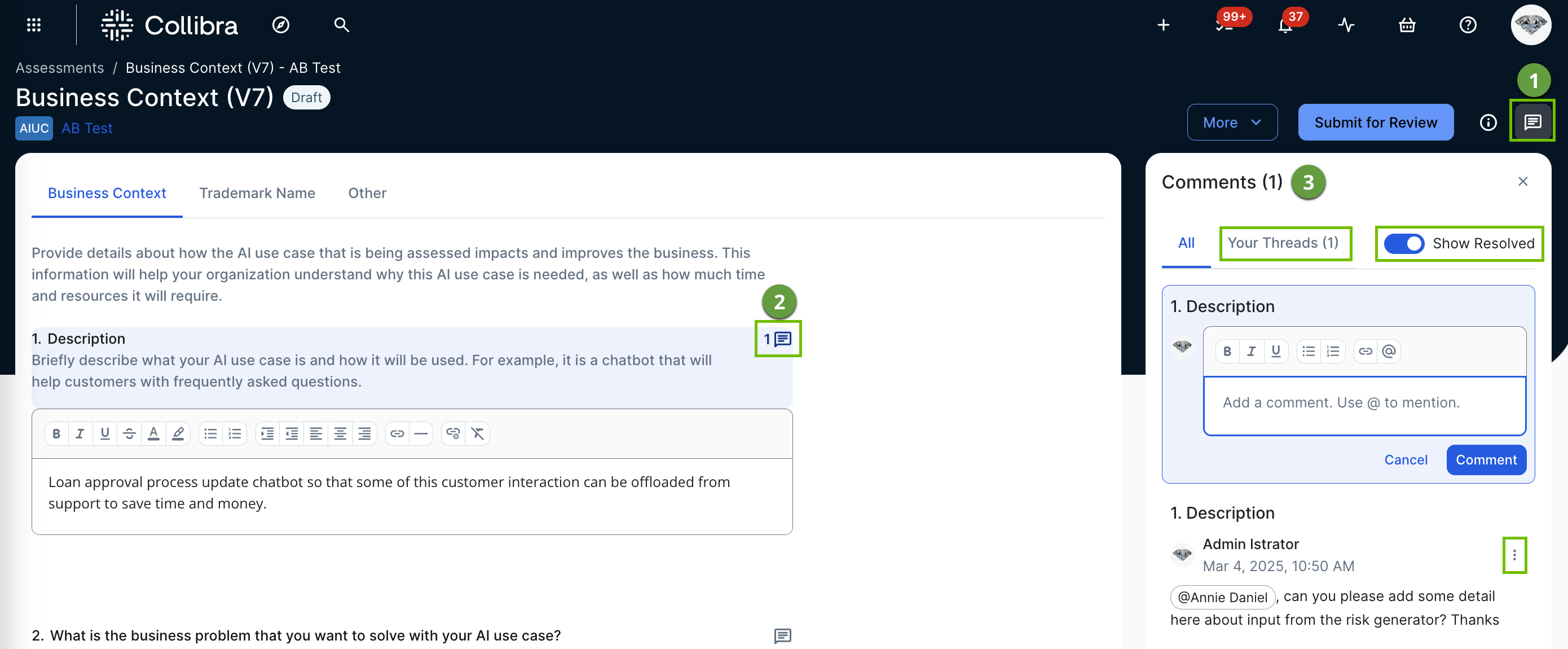
Task: Click the Submit for Review button
Action: click(1376, 122)
